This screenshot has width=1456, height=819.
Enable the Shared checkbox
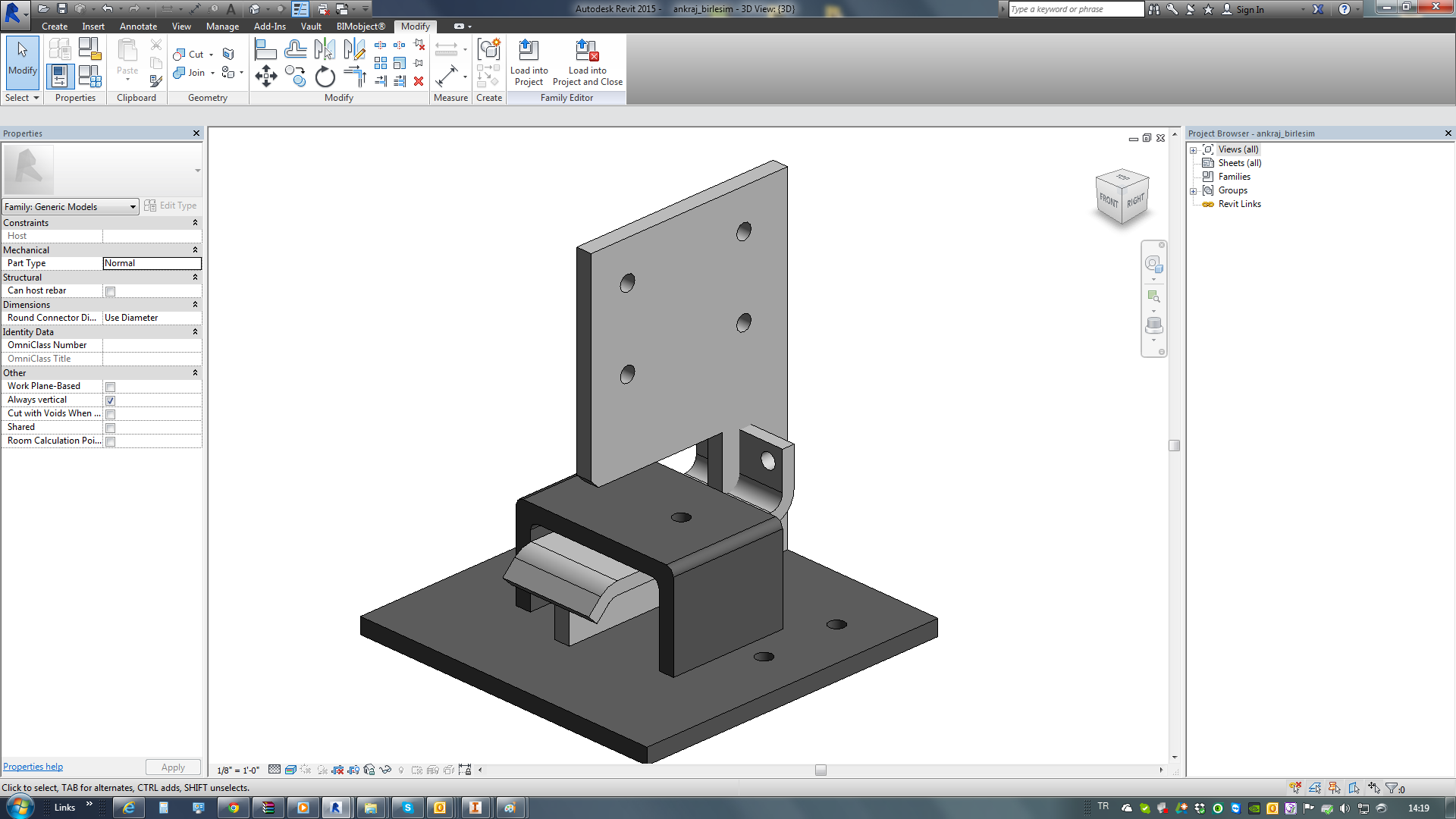(x=110, y=428)
